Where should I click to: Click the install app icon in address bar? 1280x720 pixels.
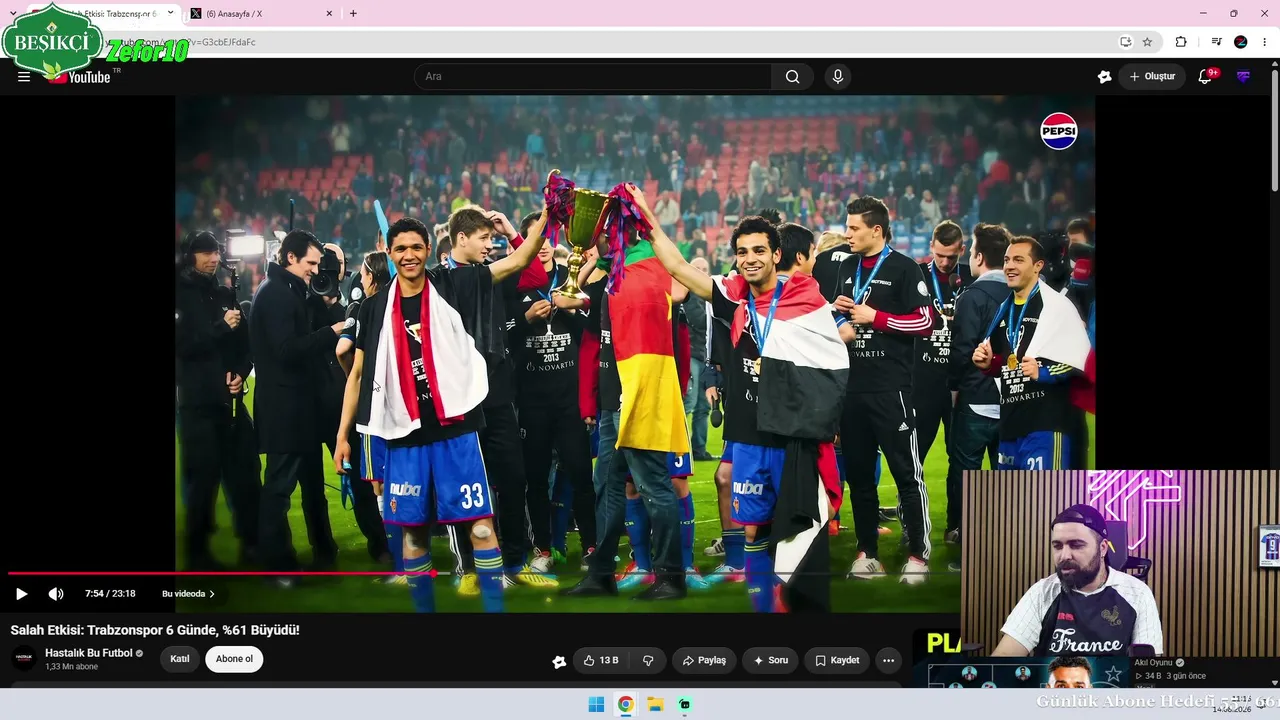tap(1125, 42)
